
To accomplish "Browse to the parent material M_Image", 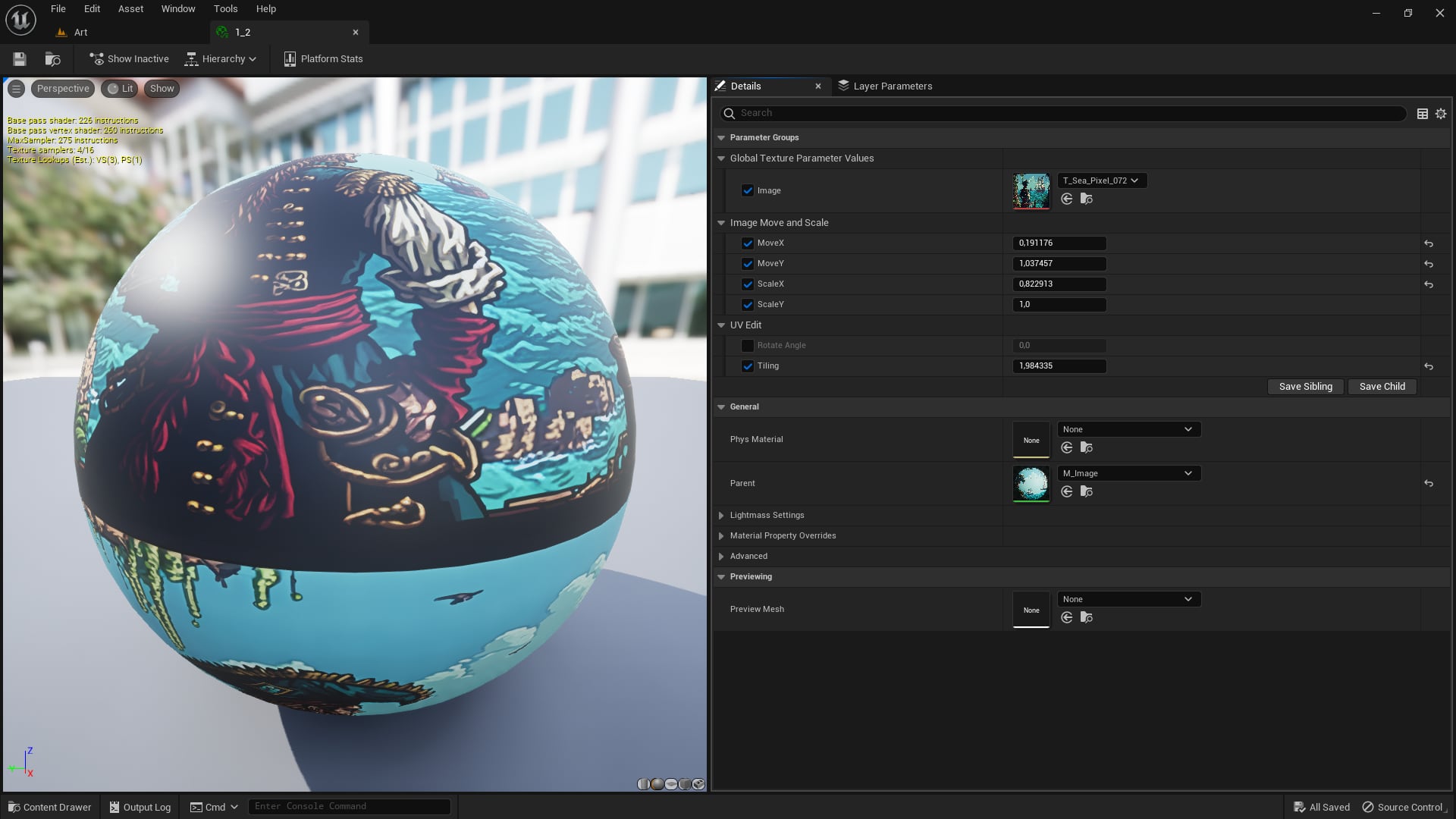I will [1087, 491].
